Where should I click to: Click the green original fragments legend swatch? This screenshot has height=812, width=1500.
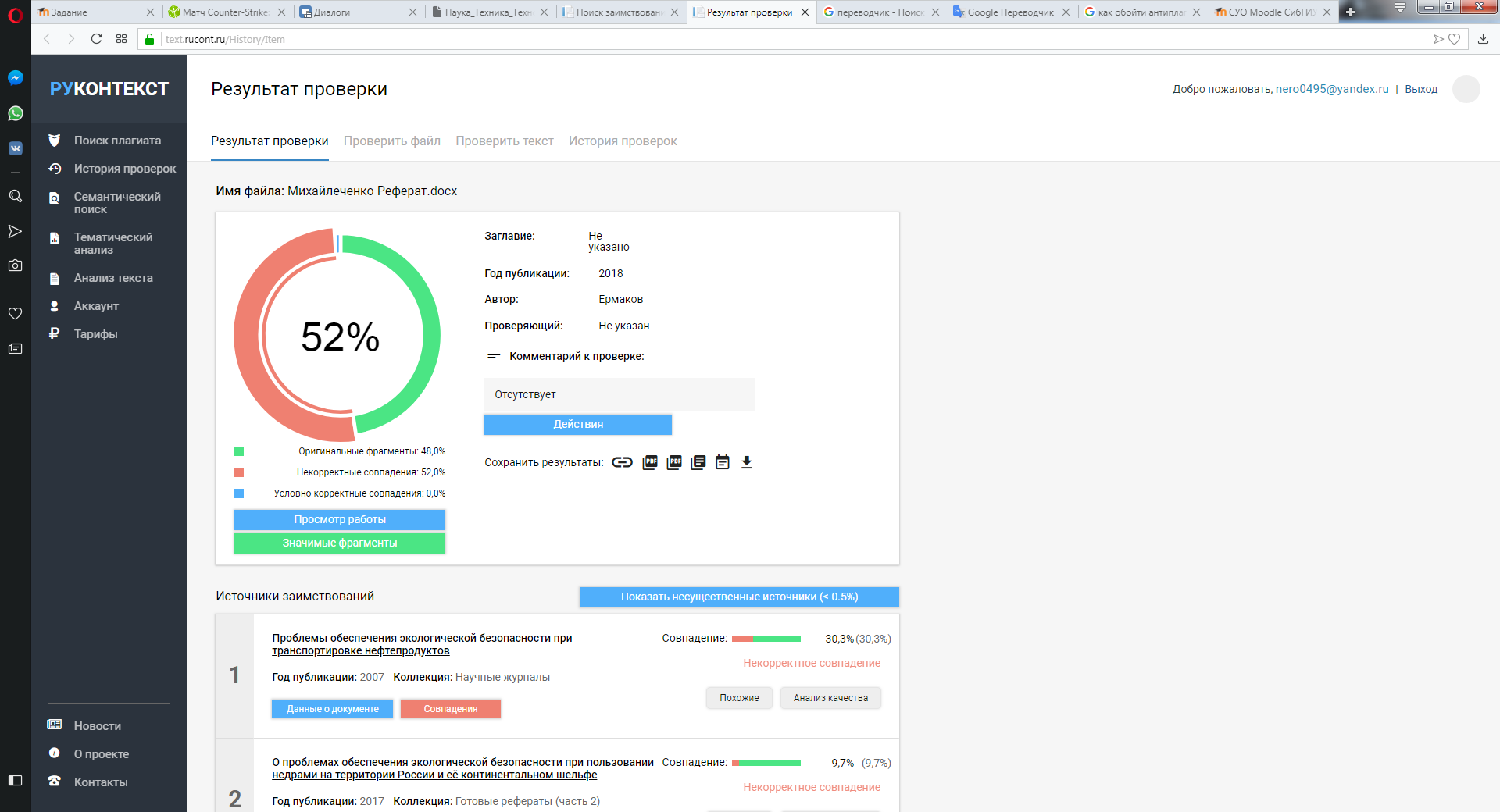(239, 451)
